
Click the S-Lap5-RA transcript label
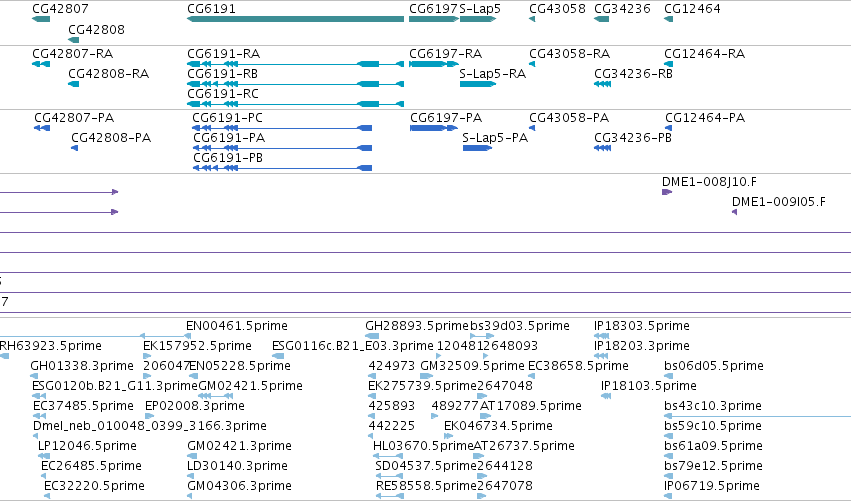coord(493,74)
